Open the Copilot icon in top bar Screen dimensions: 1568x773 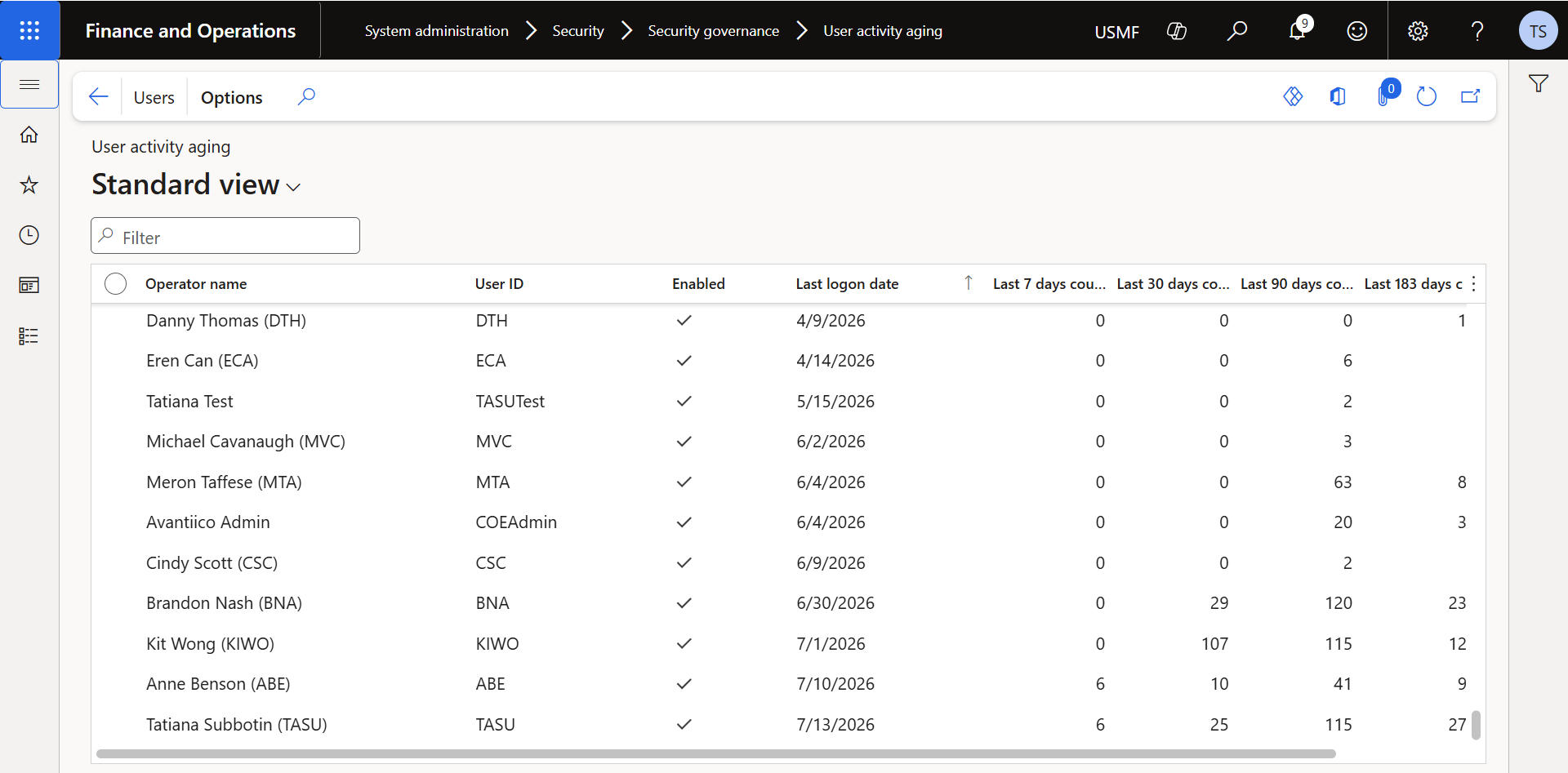[1177, 31]
